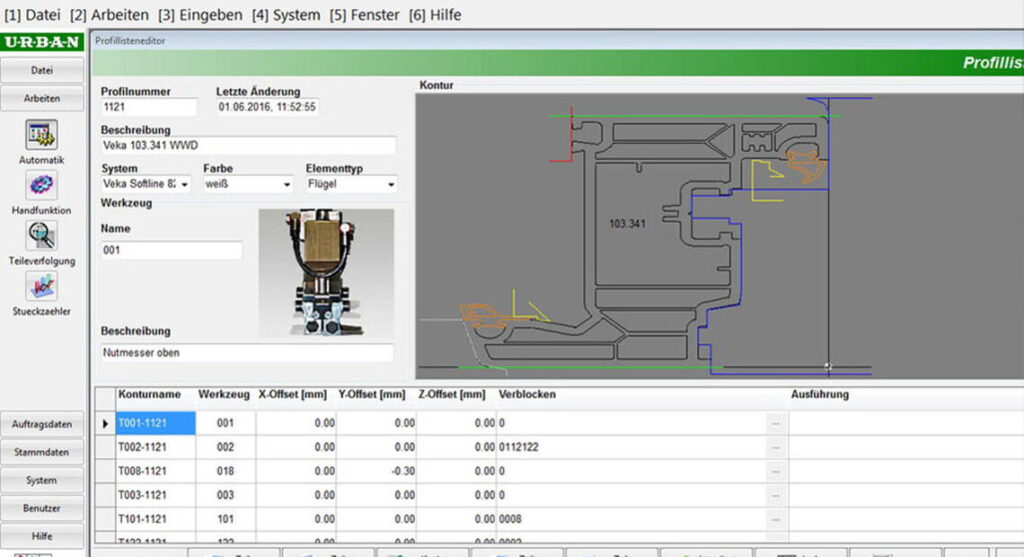Click the URBAN logo
Image resolution: width=1024 pixels, height=557 pixels.
(42, 42)
